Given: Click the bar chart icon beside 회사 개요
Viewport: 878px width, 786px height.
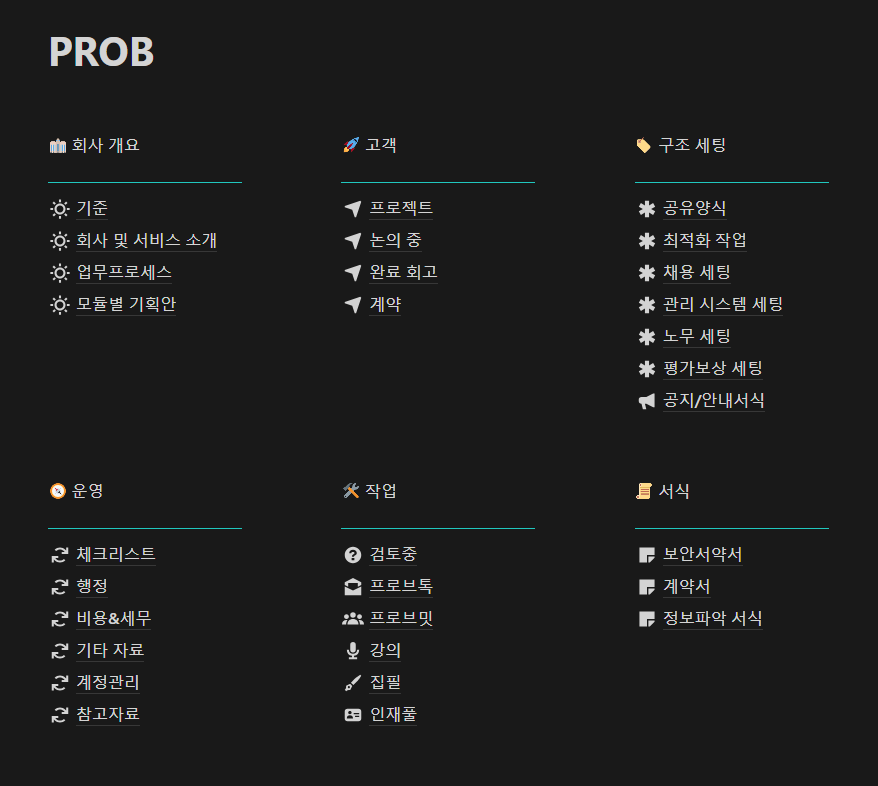Looking at the screenshot, I should pos(58,144).
